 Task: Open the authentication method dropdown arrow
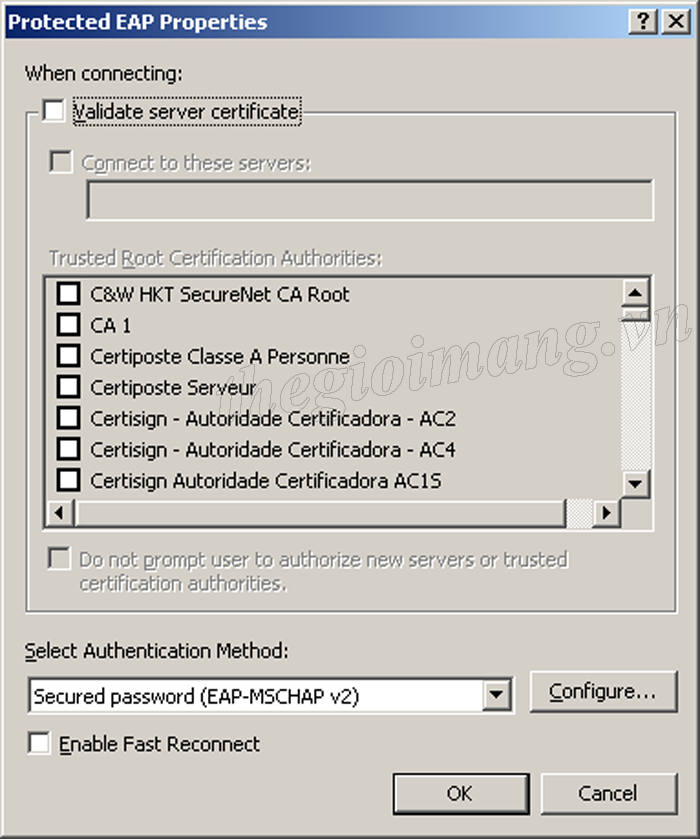tap(496, 695)
